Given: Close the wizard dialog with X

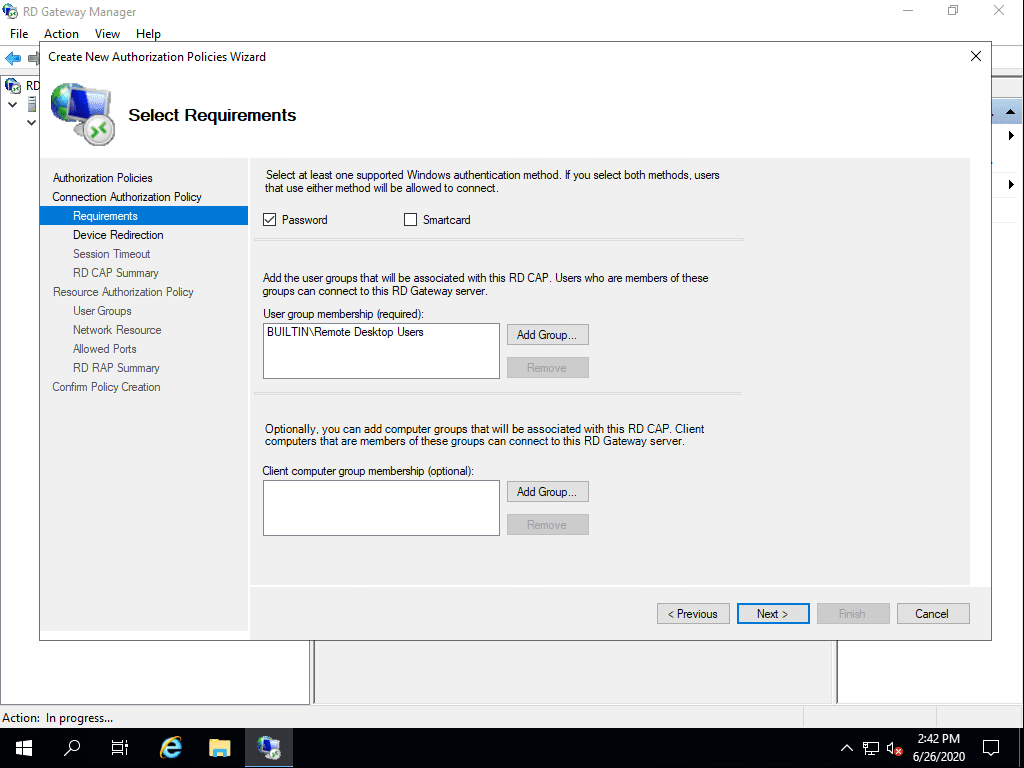Looking at the screenshot, I should point(976,56).
